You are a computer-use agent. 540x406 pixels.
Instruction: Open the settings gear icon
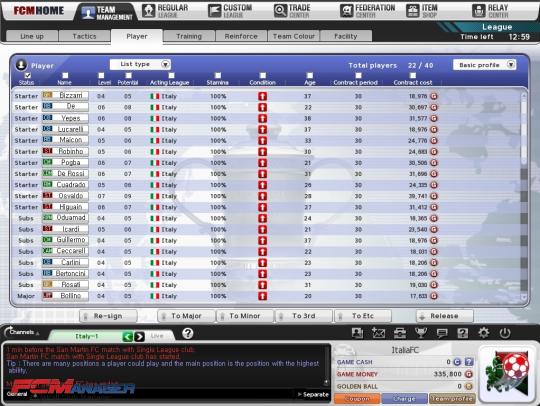(x=484, y=333)
